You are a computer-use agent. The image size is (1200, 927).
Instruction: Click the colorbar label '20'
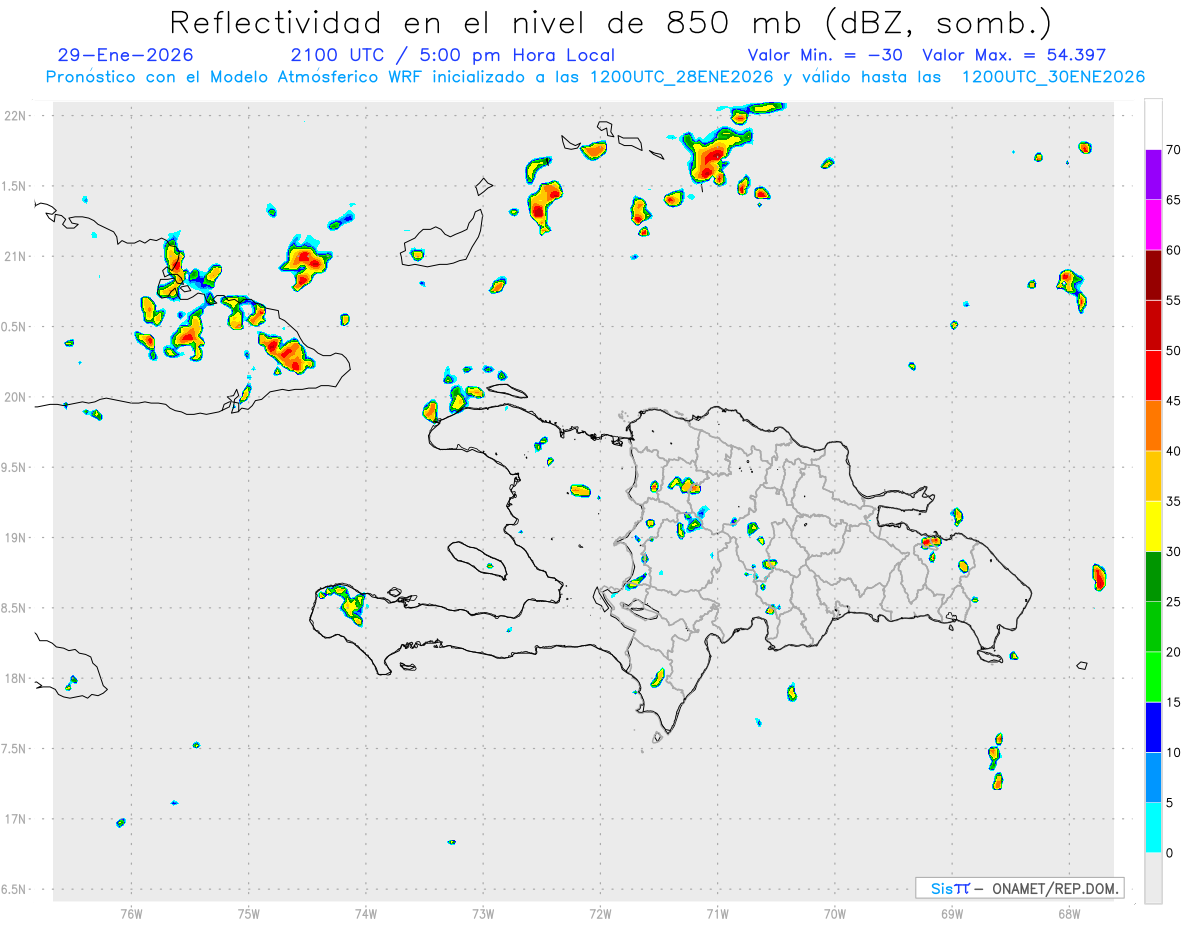pos(1173,652)
